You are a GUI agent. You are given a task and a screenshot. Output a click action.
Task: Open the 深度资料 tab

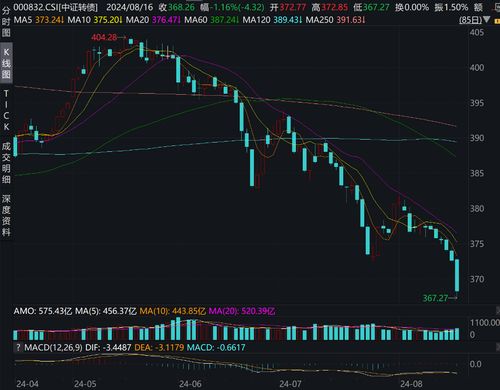6,215
